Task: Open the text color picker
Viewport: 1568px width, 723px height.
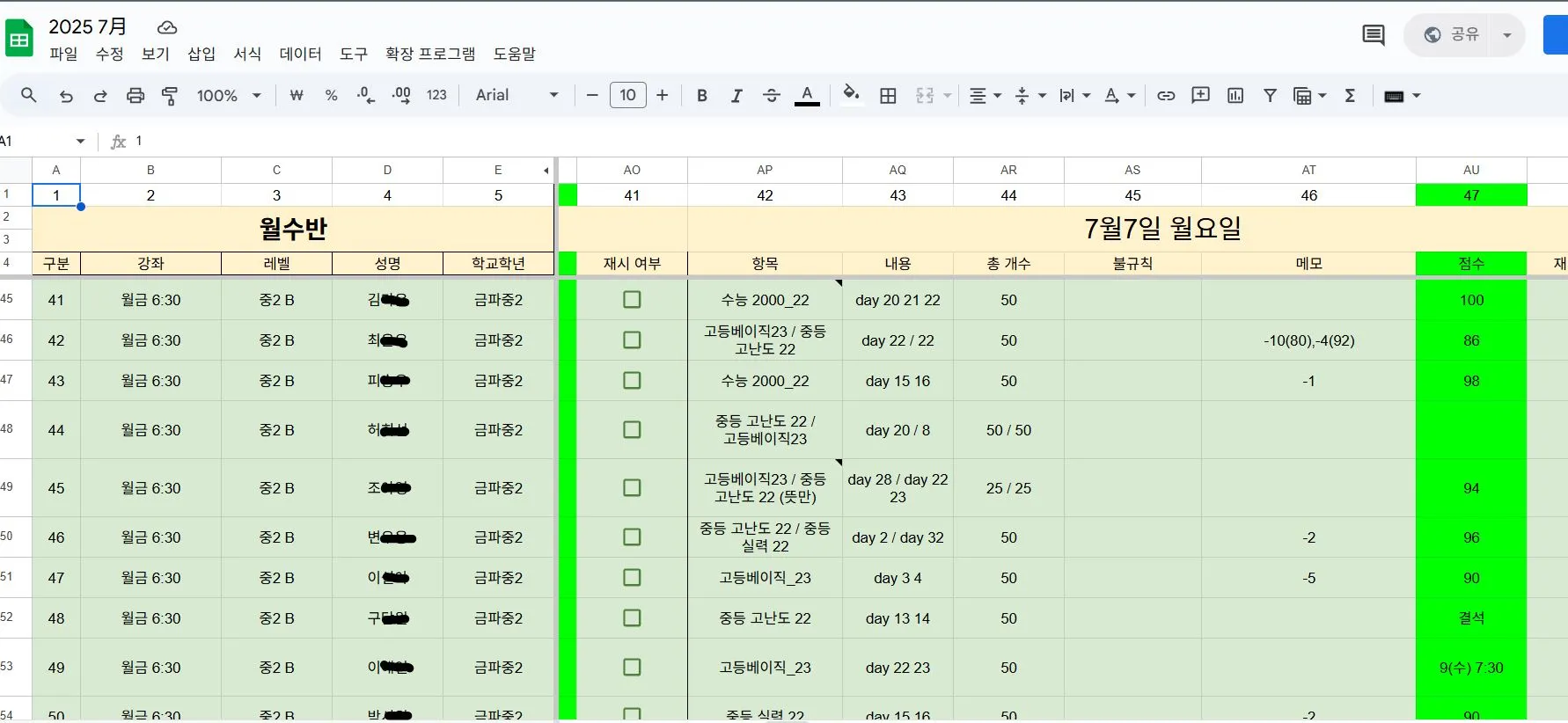Action: [x=807, y=95]
